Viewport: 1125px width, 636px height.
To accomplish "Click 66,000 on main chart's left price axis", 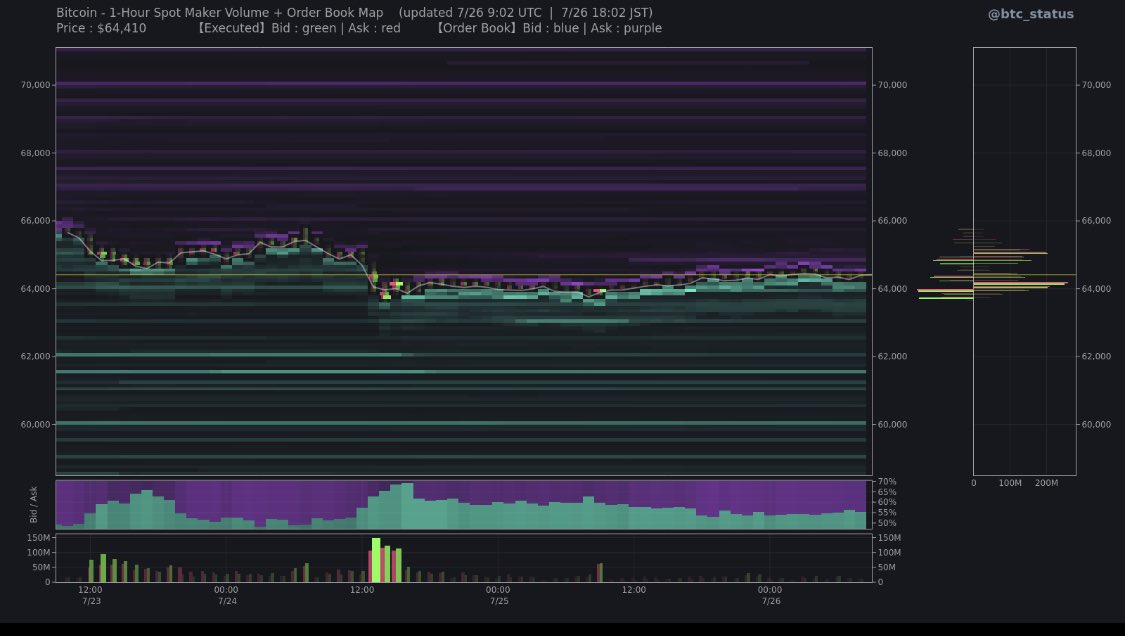I will click(35, 220).
